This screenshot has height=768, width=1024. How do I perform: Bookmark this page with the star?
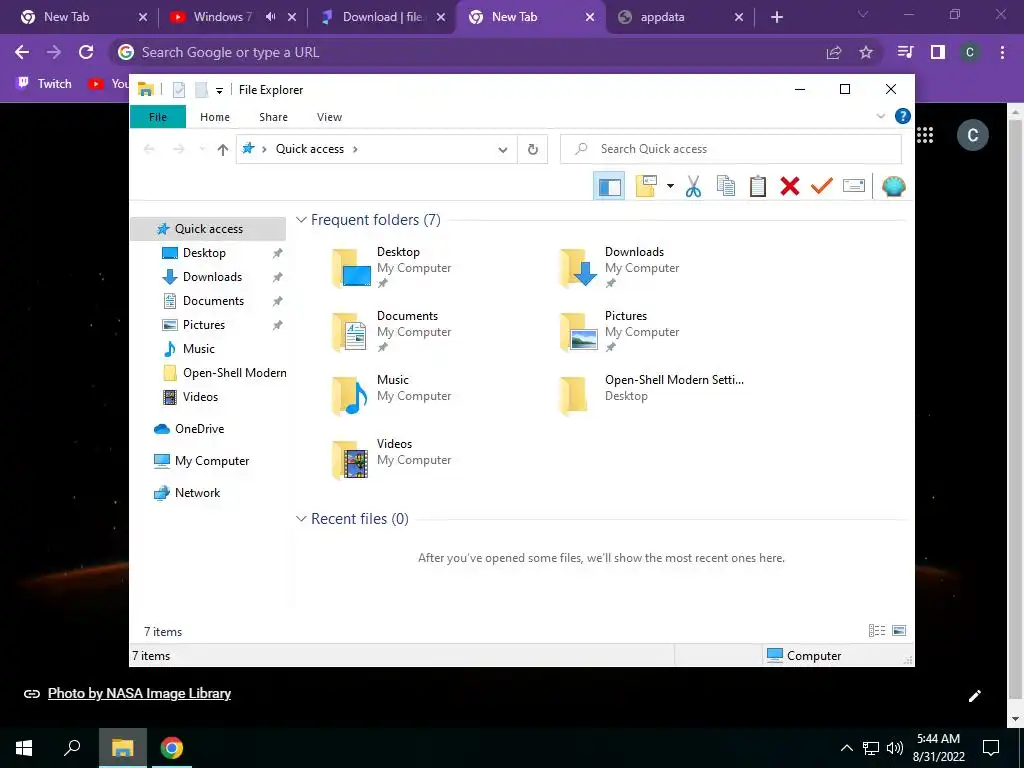tap(866, 52)
